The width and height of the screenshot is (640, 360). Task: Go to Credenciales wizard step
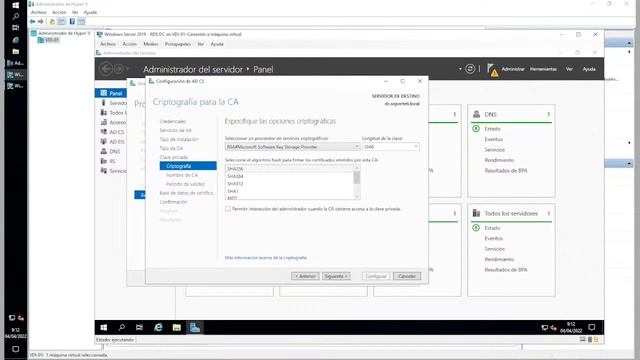173,122
